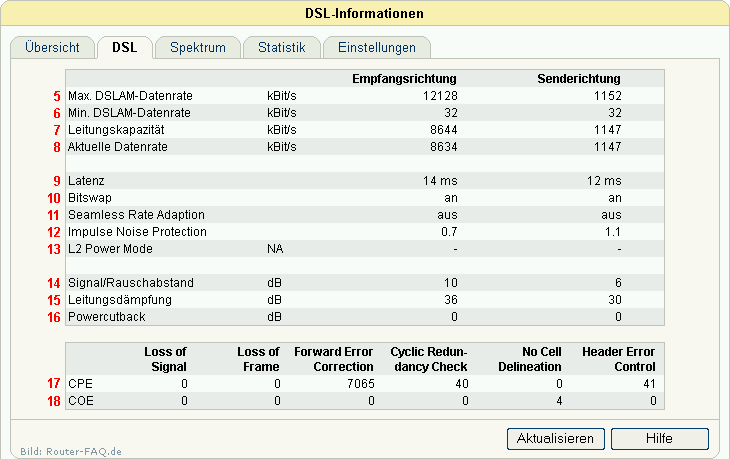
Task: Open the Hilfe button
Action: tap(660, 439)
